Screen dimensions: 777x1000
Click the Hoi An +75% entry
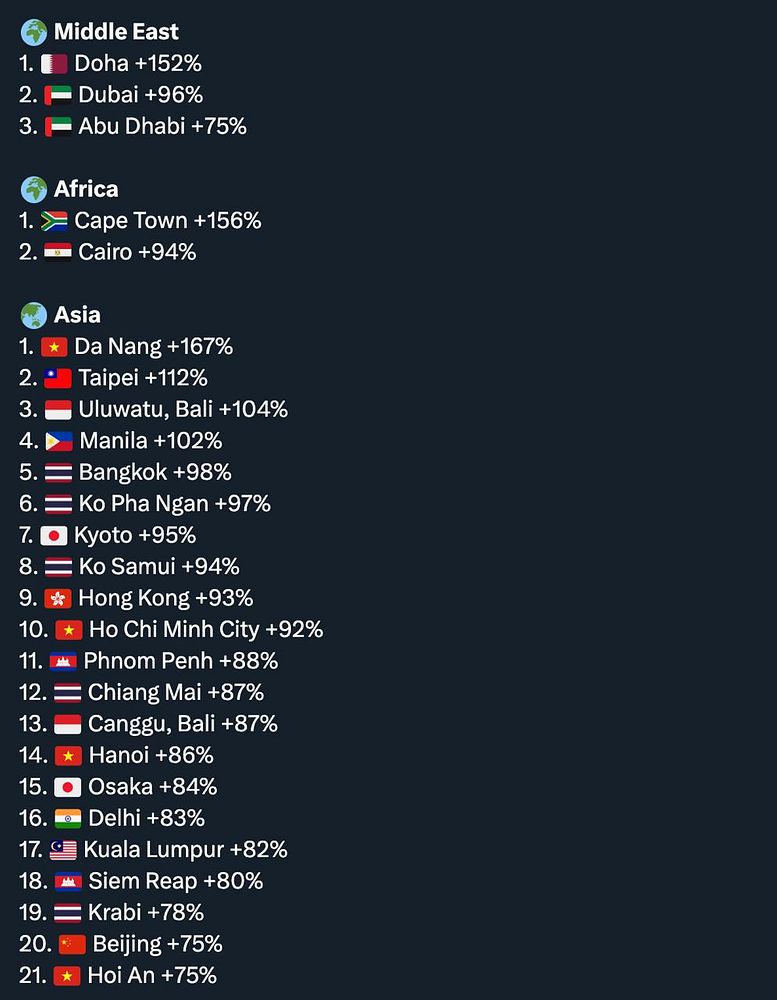[152, 975]
